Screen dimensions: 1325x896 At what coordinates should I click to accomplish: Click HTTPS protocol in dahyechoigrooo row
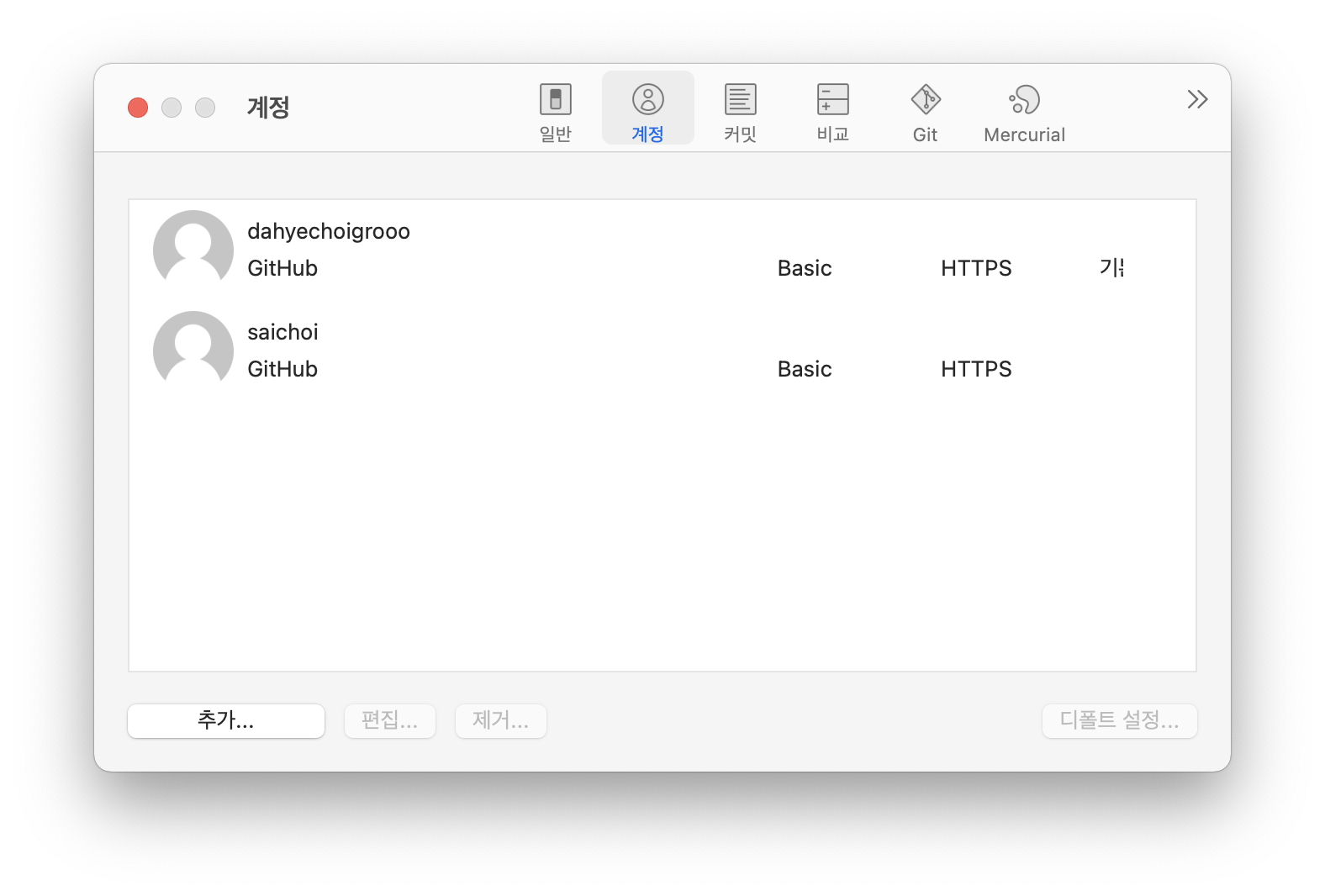(976, 268)
